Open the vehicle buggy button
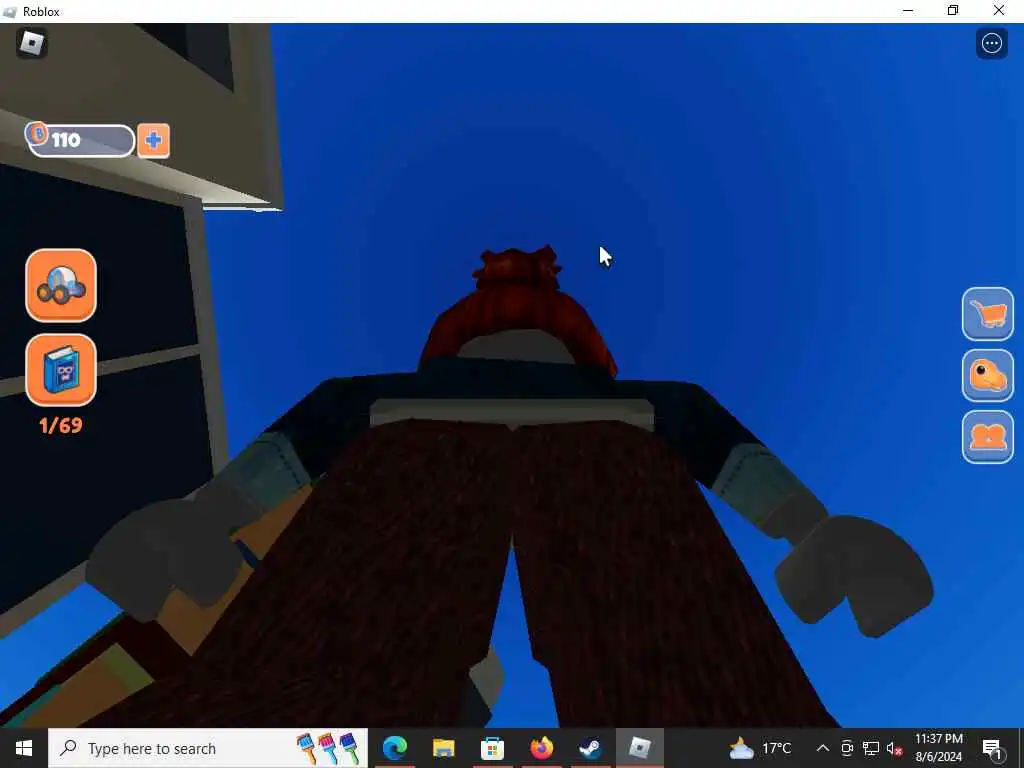Viewport: 1024px width, 768px height. point(61,285)
